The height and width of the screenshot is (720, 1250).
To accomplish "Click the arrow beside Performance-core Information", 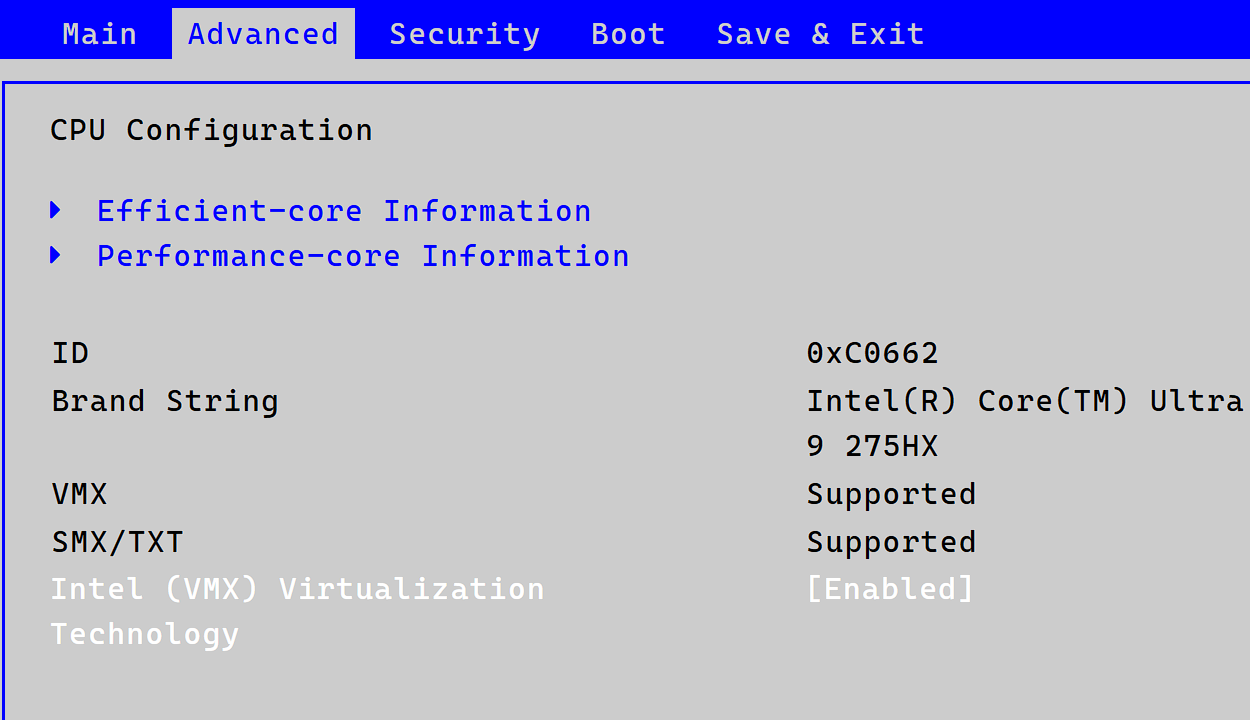I will (56, 256).
